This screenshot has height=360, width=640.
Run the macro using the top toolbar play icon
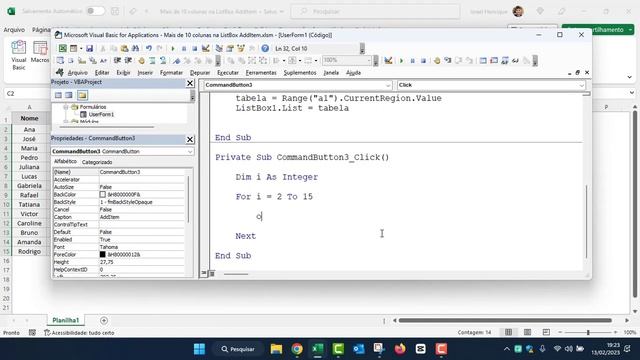(x=173, y=49)
